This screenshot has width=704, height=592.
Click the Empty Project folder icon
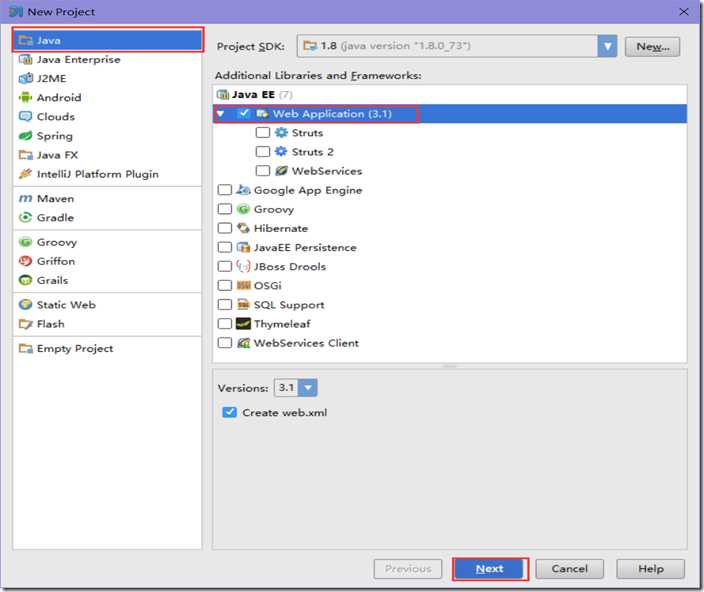click(26, 348)
